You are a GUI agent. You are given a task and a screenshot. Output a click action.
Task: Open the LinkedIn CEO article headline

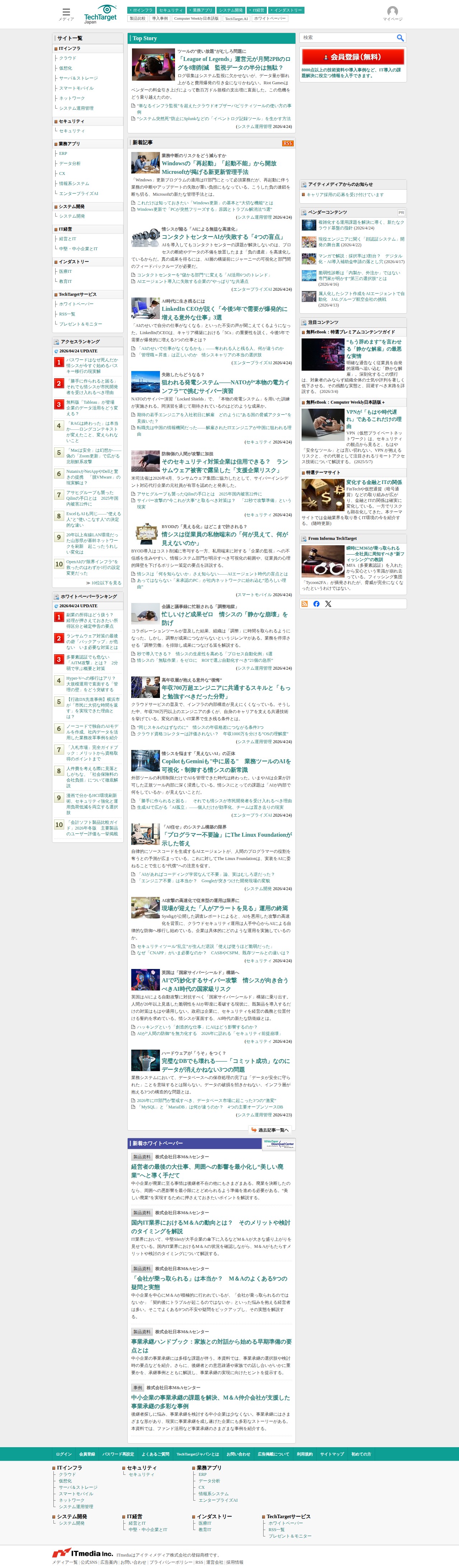pos(224,313)
